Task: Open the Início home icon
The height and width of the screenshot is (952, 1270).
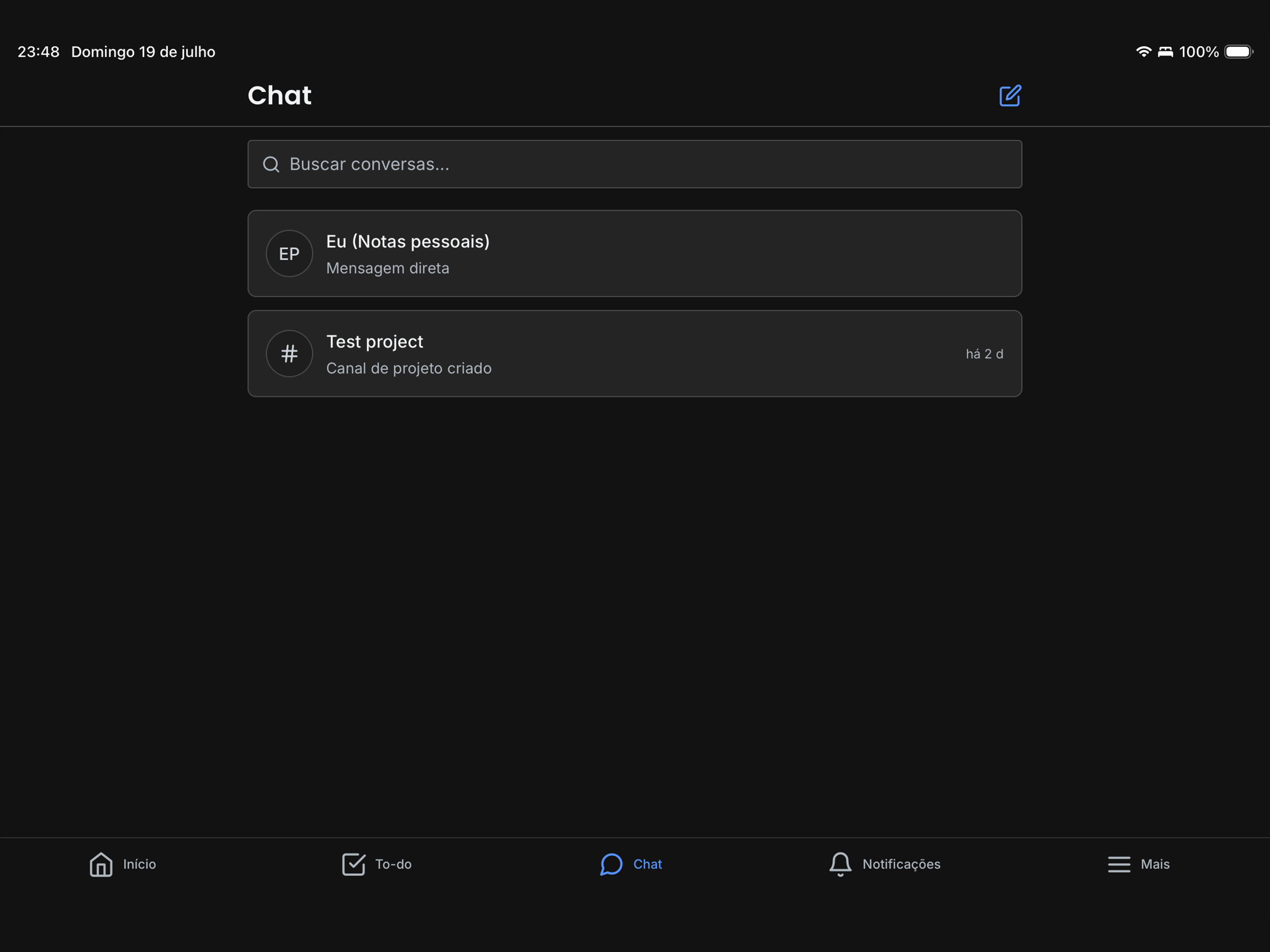Action: tap(101, 864)
